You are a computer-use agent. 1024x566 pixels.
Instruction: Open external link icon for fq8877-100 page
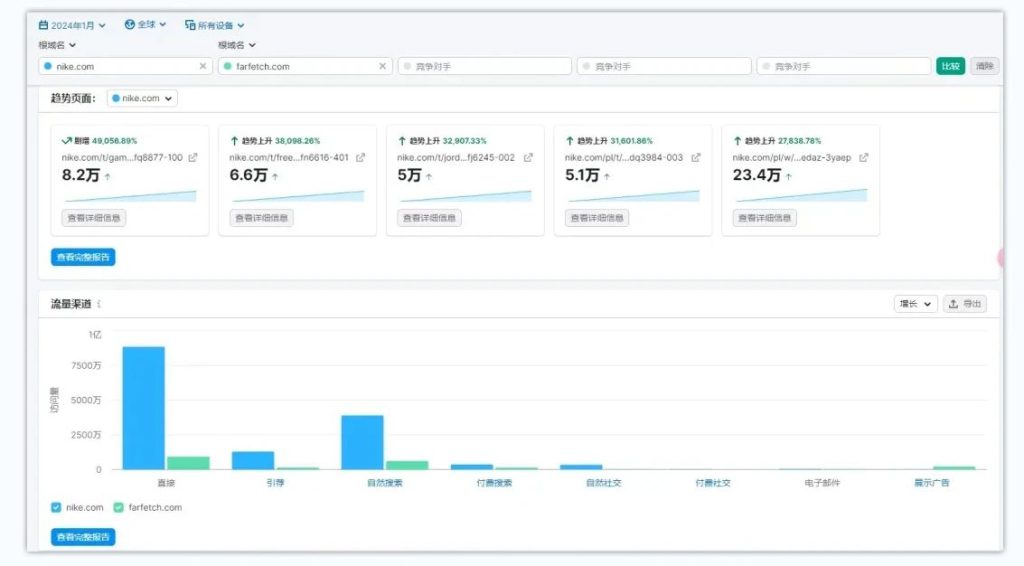pyautogui.click(x=193, y=157)
